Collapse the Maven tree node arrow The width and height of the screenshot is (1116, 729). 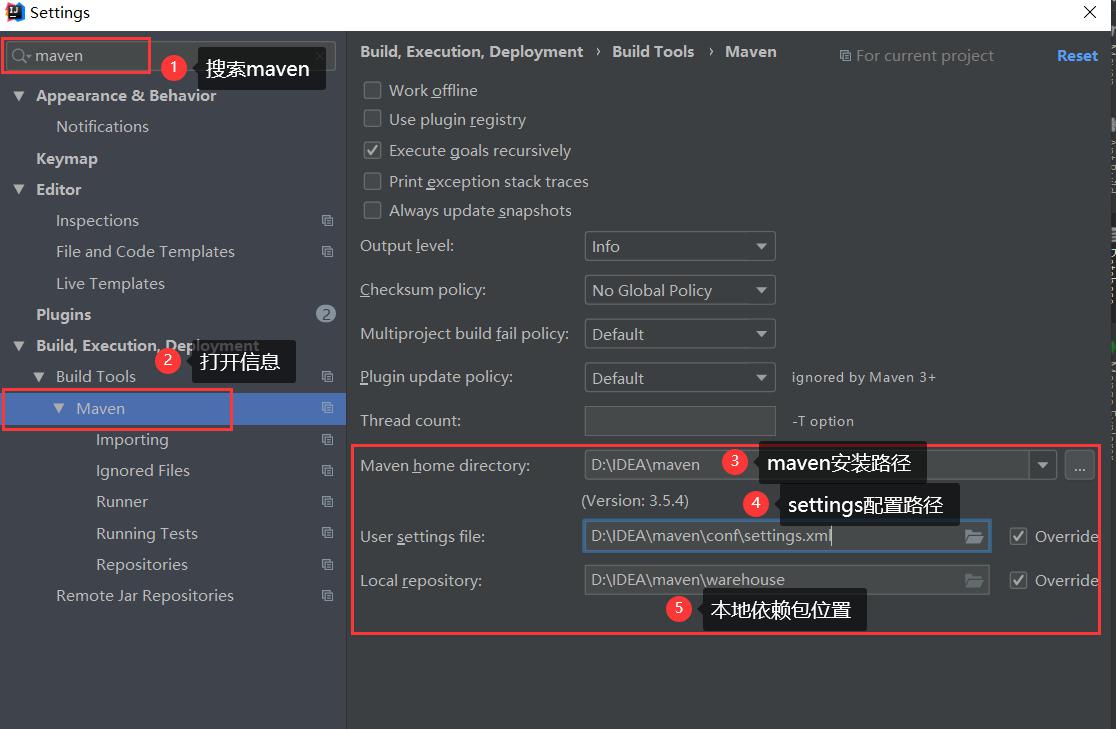click(59, 408)
